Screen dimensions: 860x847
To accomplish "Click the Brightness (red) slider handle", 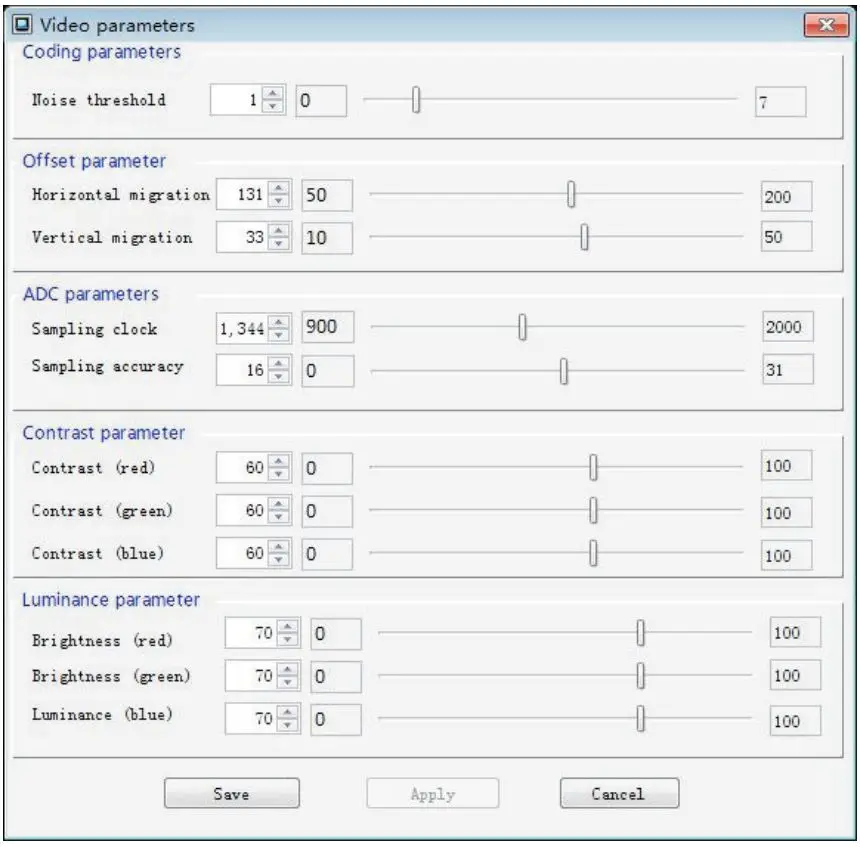I will 640,633.
